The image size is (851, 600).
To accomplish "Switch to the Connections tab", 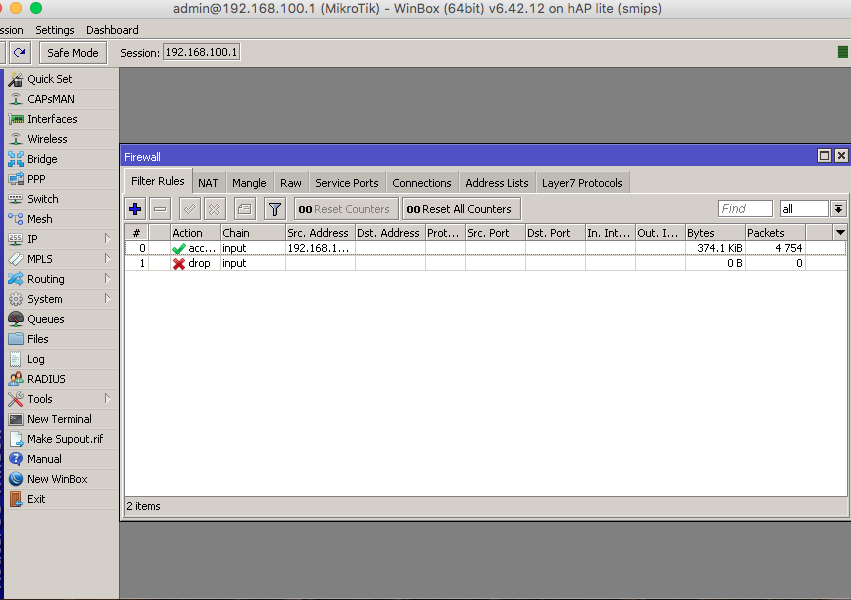I will 422,183.
